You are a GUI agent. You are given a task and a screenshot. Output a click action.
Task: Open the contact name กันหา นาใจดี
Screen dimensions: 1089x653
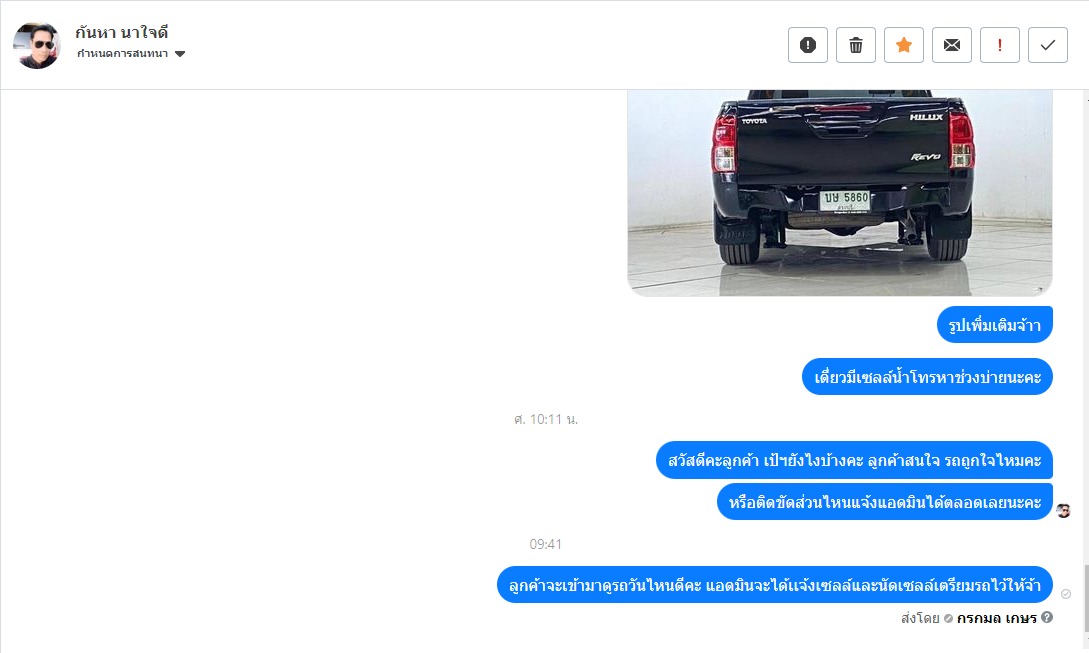coord(122,32)
